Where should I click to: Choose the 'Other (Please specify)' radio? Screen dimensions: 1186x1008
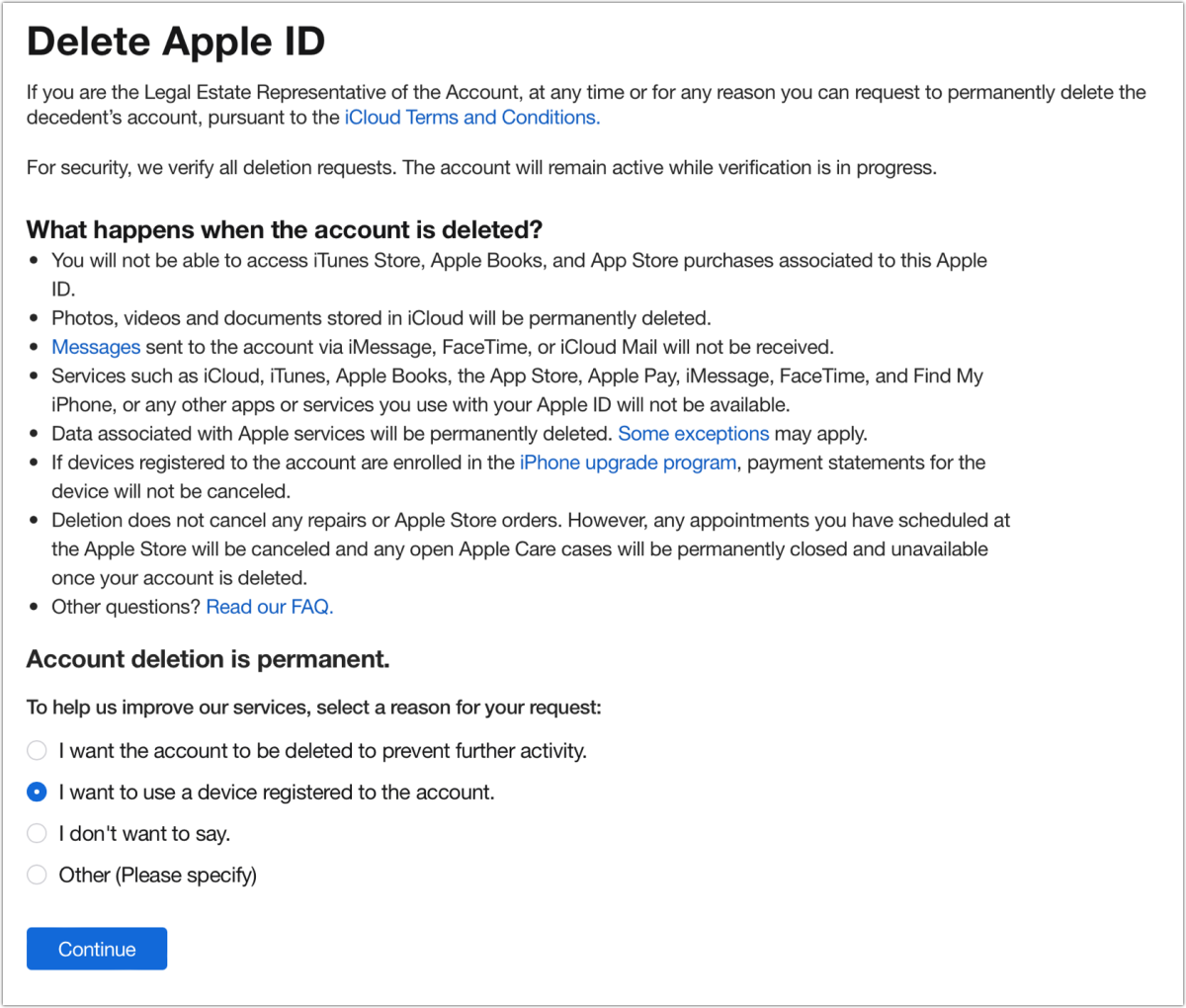coord(37,875)
